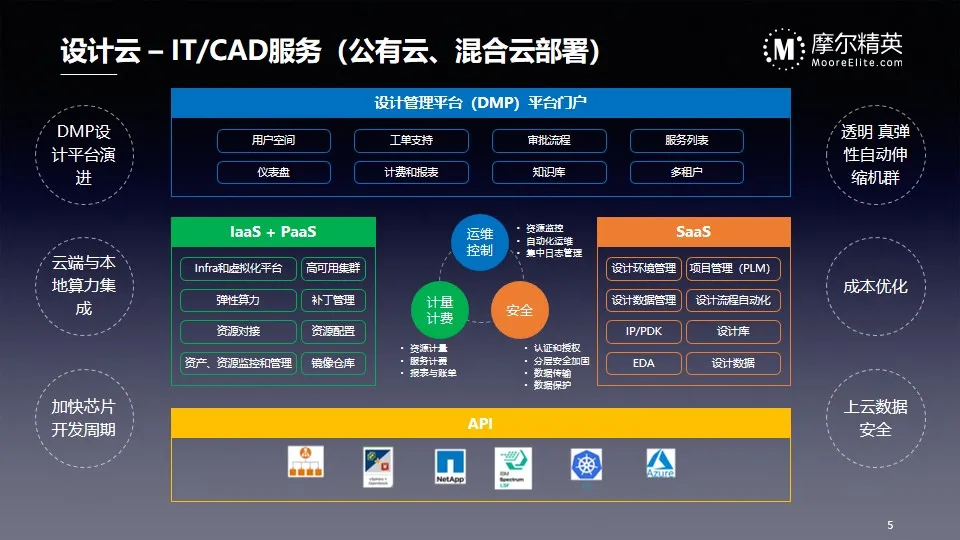Click the IaaS + PaaS green header
This screenshot has height=540, width=960.
(x=273, y=232)
